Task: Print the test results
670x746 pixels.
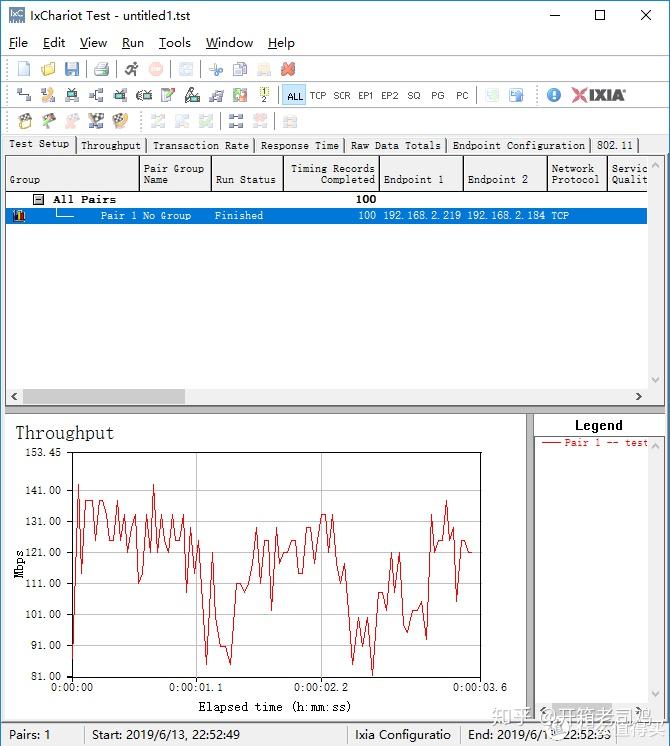Action: 101,69
